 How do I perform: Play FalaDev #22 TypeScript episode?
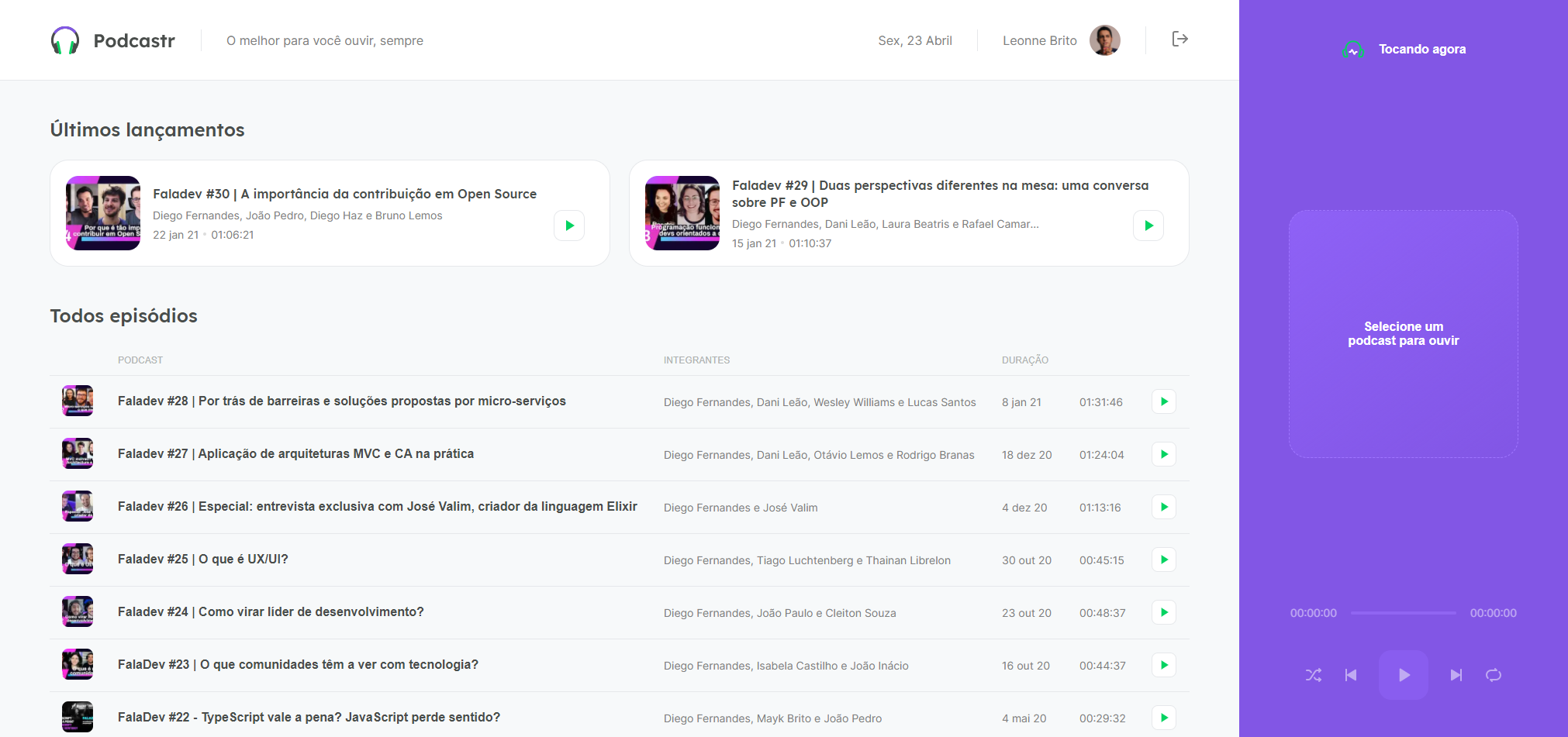pos(1164,718)
